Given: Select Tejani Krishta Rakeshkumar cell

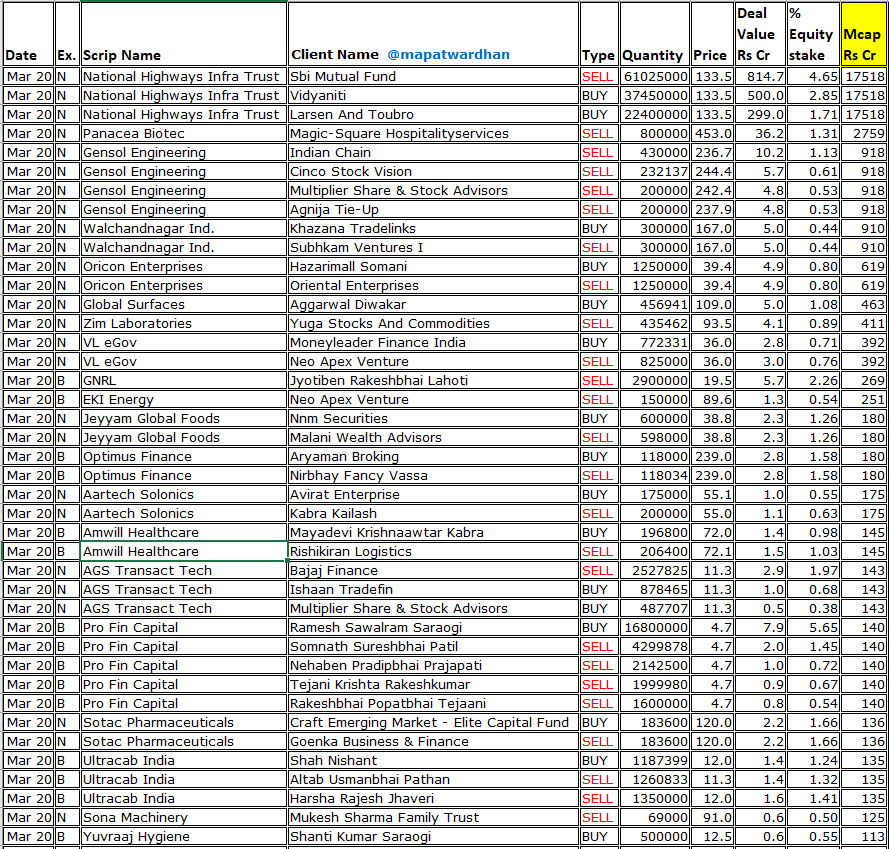Looking at the screenshot, I should [x=433, y=685].
